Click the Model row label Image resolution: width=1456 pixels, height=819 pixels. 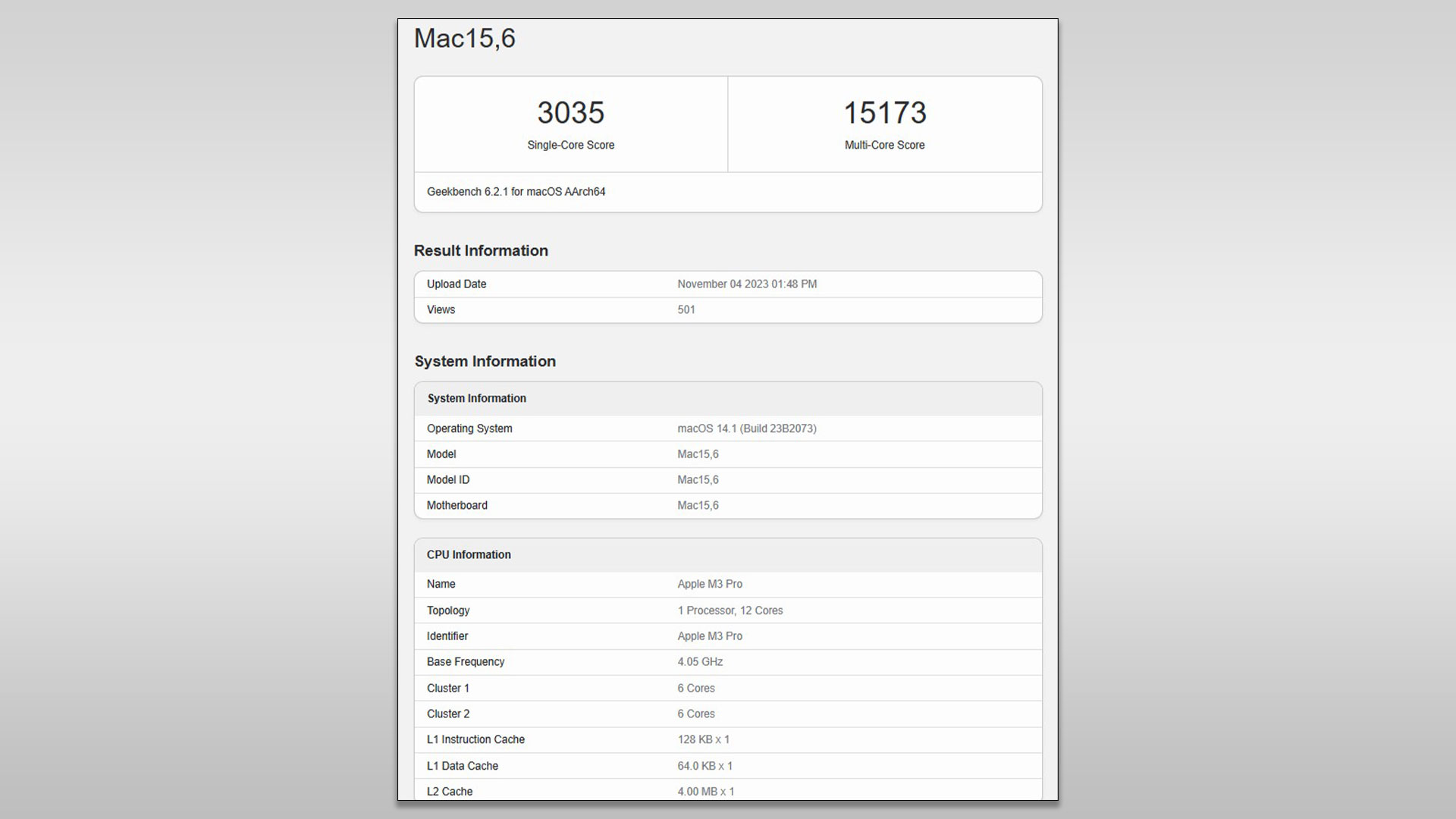441,454
